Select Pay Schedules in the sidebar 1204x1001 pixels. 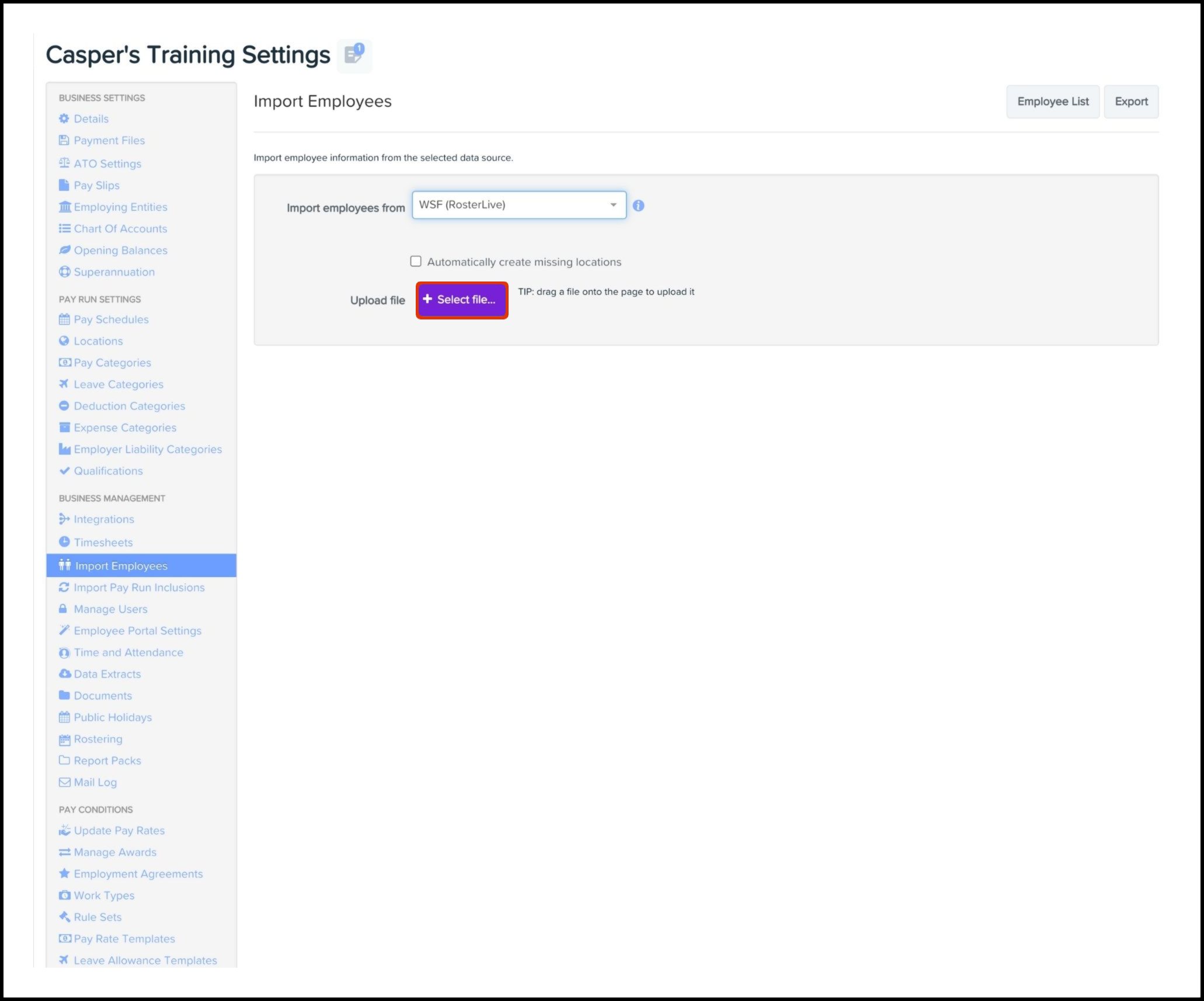[111, 319]
